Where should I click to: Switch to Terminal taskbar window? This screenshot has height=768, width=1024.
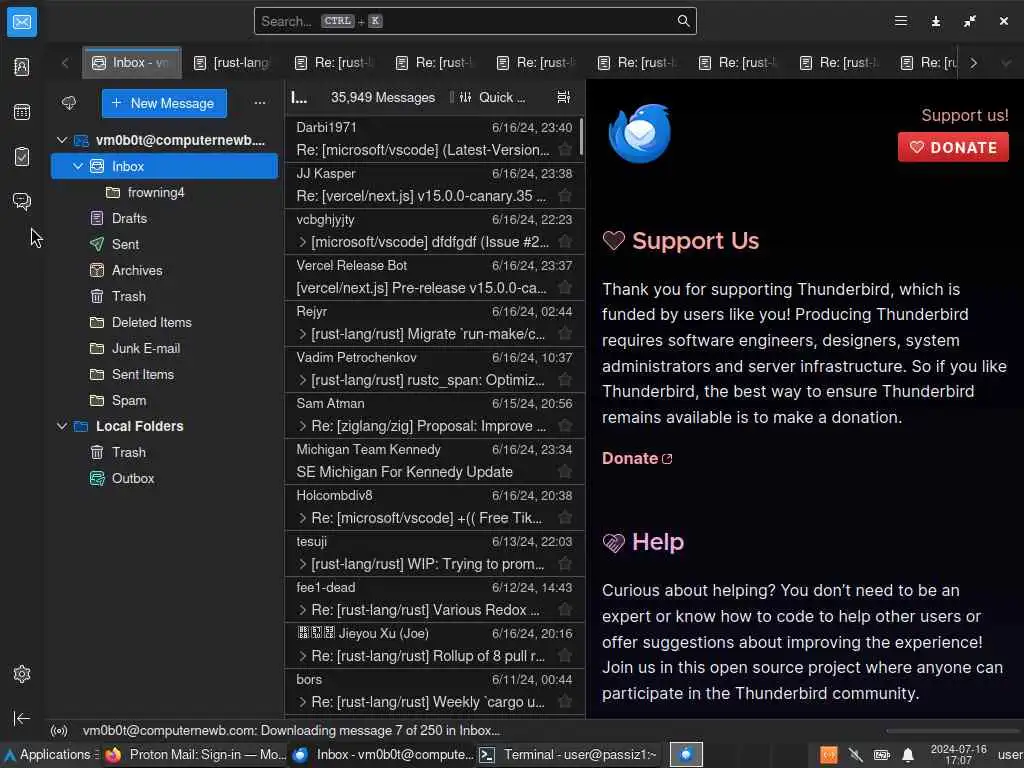(x=569, y=755)
